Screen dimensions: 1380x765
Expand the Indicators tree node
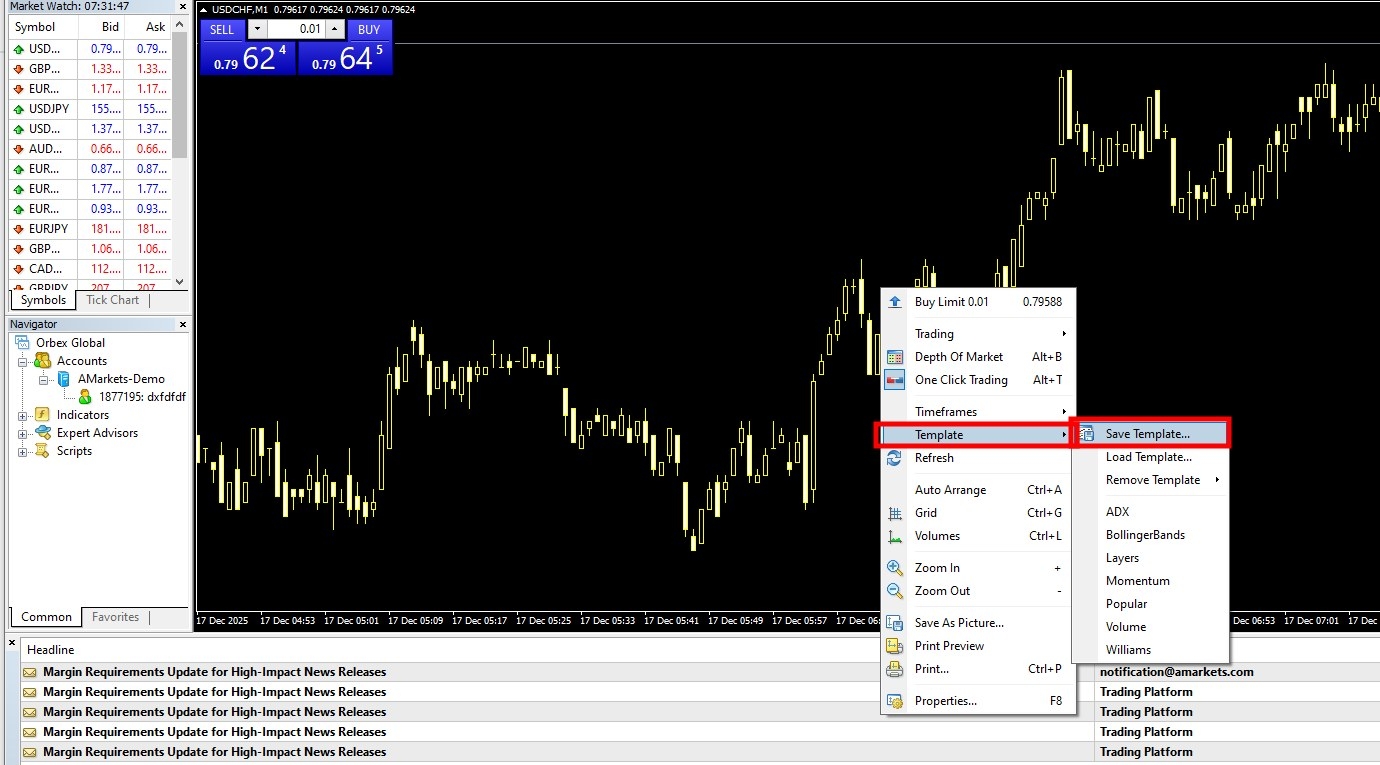22,415
